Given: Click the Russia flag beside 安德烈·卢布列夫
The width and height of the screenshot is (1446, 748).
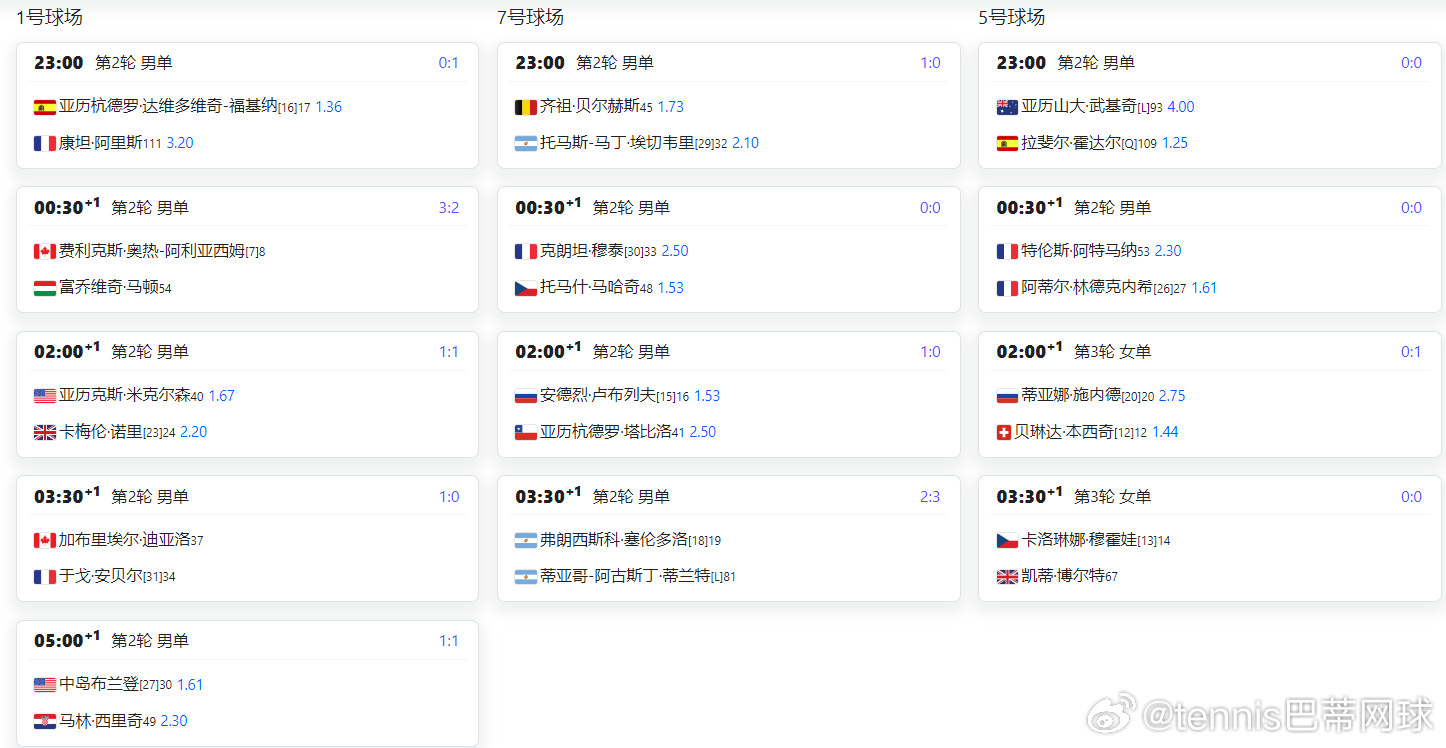Looking at the screenshot, I should 526,396.
